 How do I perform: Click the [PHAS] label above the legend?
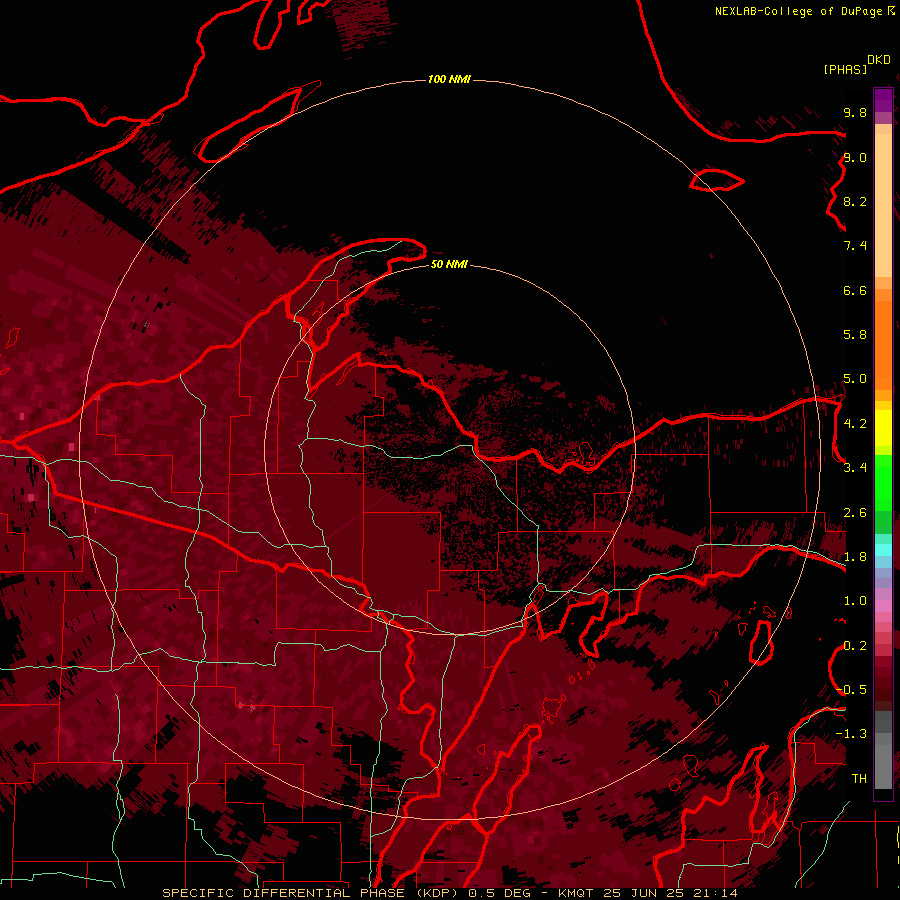pos(845,70)
